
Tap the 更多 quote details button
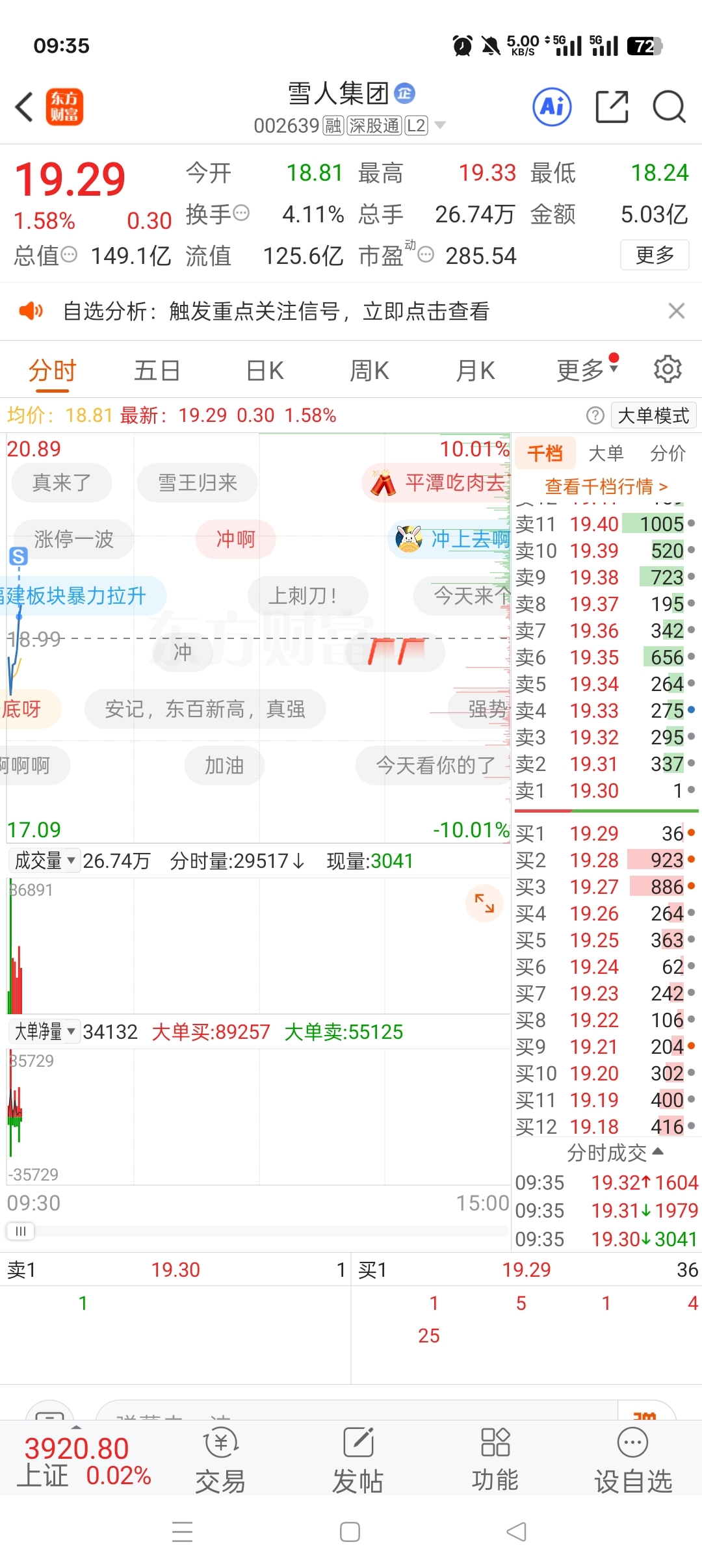click(x=655, y=255)
